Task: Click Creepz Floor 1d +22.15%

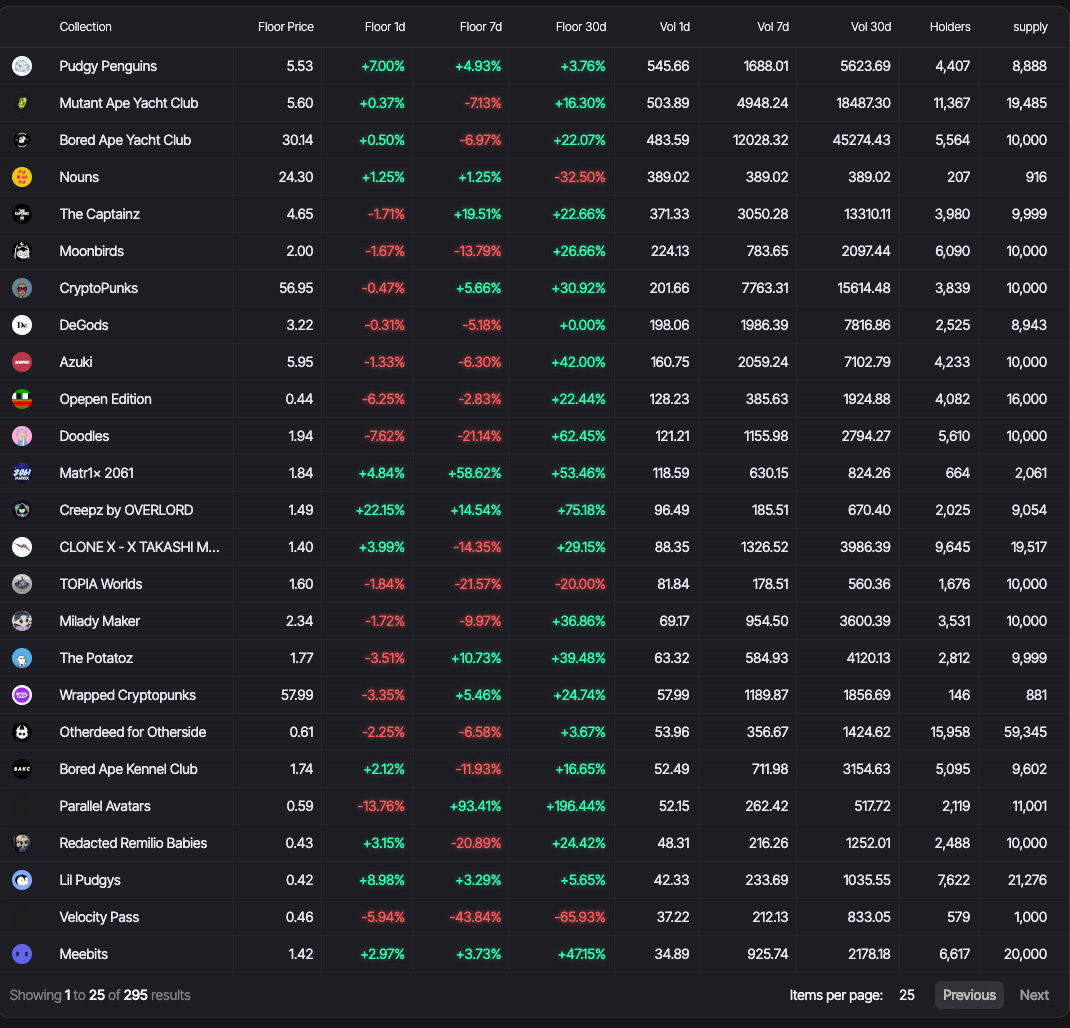Action: click(x=380, y=510)
